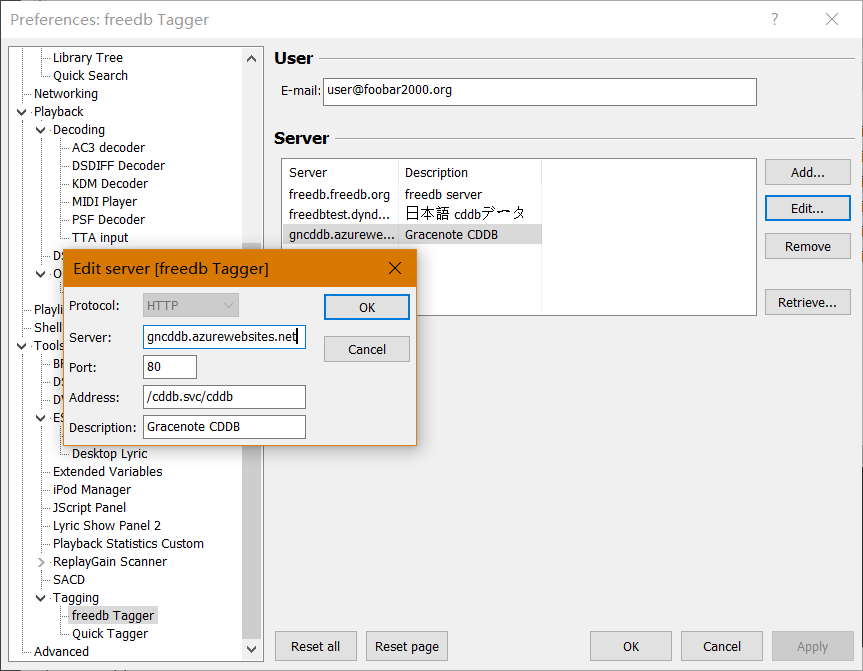The width and height of the screenshot is (863, 671).
Task: Open Lyric Show Panel 2 page
Action: pyautogui.click(x=107, y=526)
